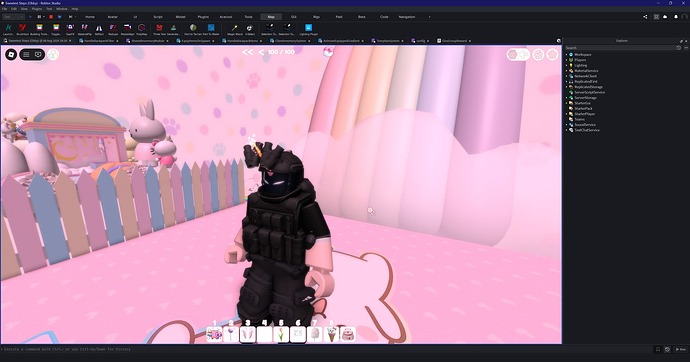Open the in-game chat icon

[x=38, y=55]
